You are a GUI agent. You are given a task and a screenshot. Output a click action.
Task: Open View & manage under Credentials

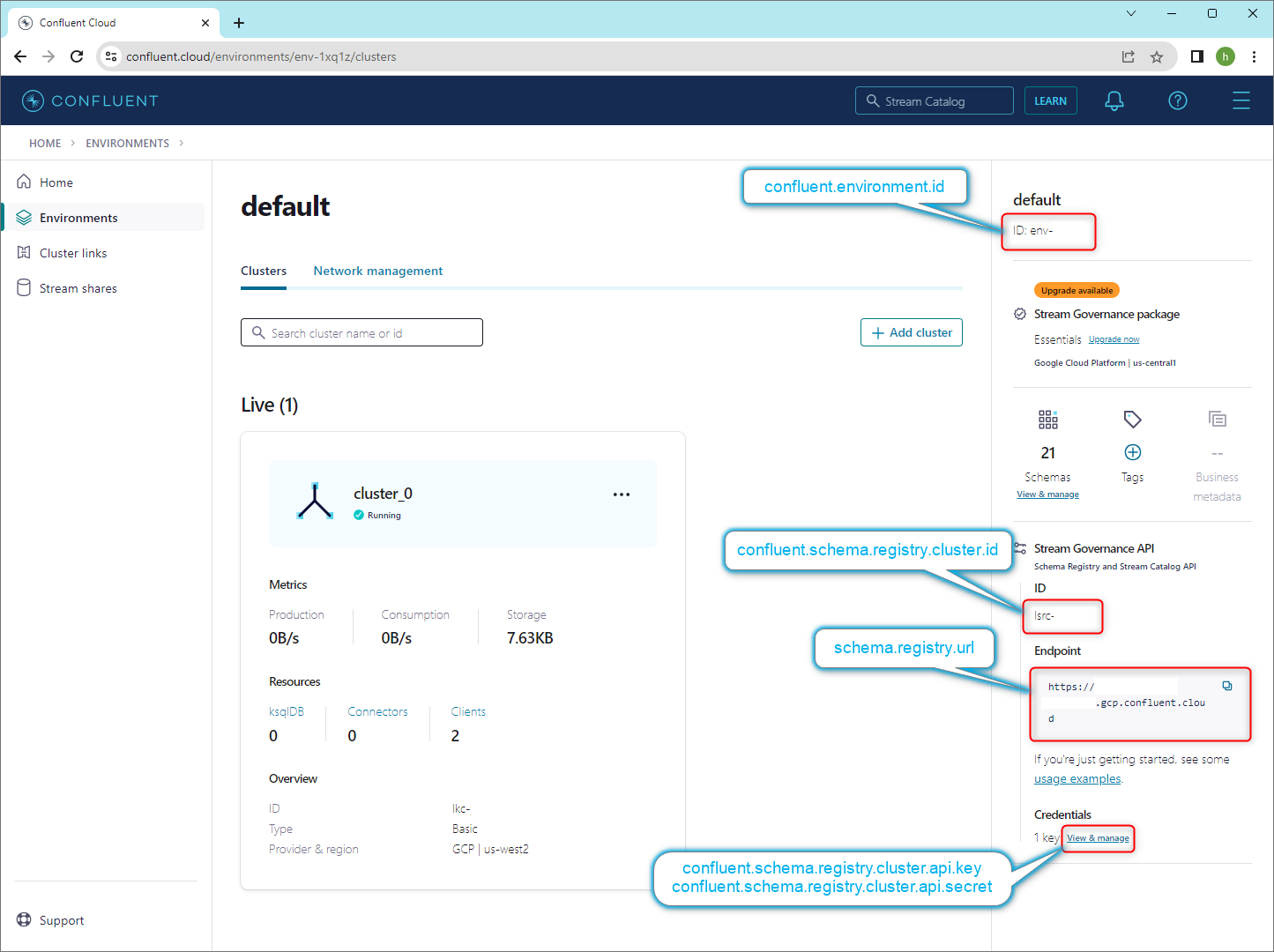(x=1098, y=838)
